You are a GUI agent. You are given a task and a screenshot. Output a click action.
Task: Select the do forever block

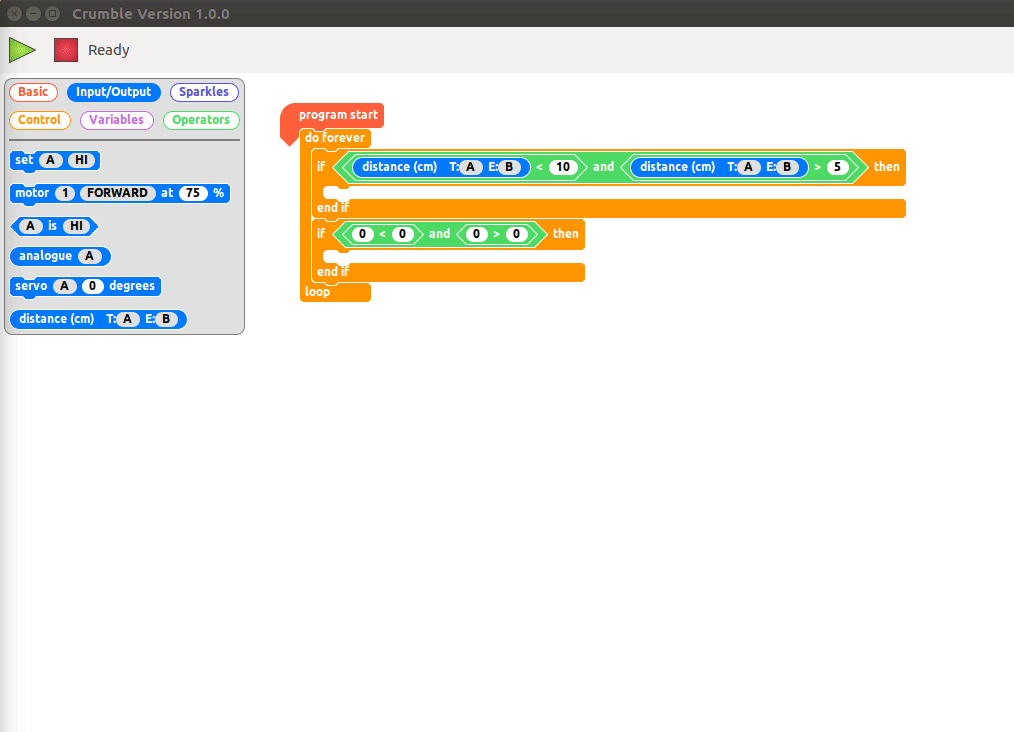point(335,138)
